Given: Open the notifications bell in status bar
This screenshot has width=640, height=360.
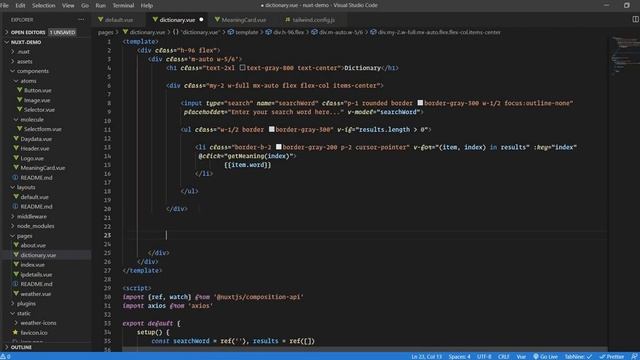Looking at the screenshot, I should (x=634, y=356).
